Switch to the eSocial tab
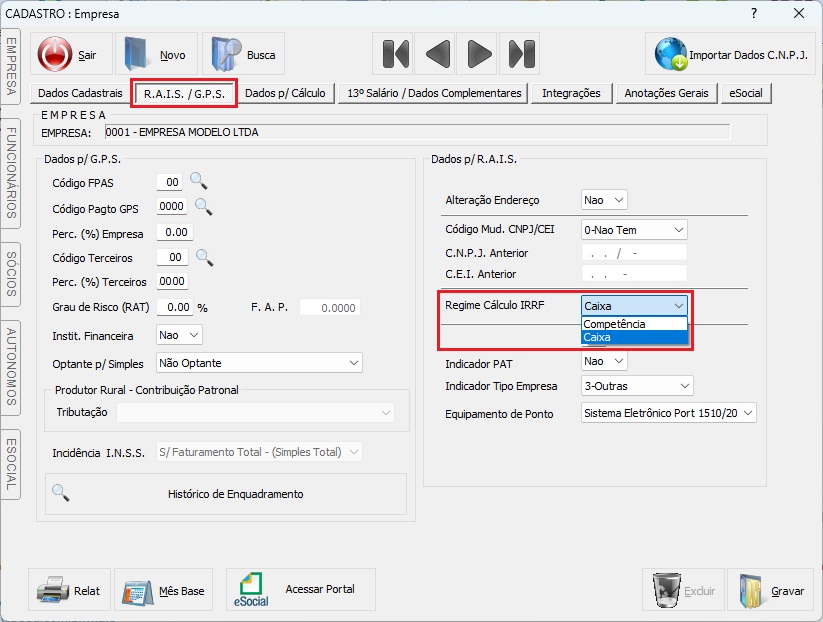 pyautogui.click(x=746, y=93)
